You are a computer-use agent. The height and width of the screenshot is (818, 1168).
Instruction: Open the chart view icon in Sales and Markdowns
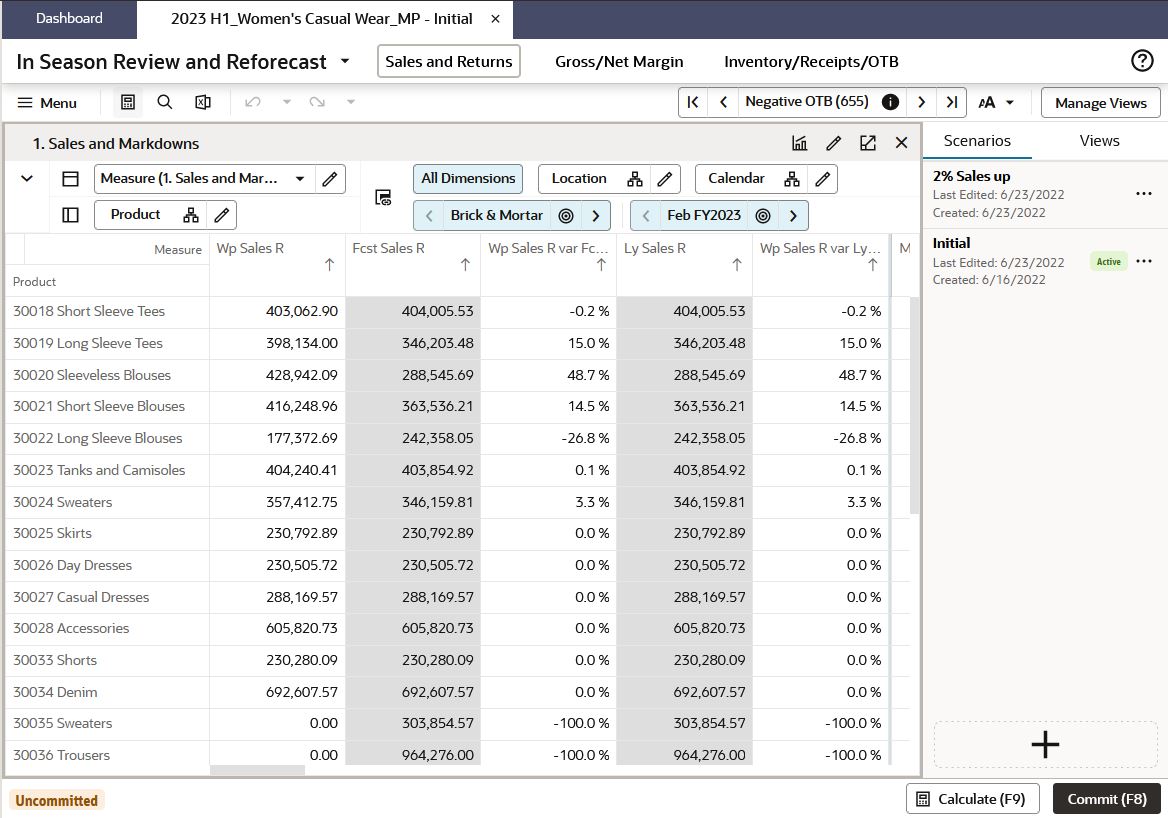tap(799, 143)
